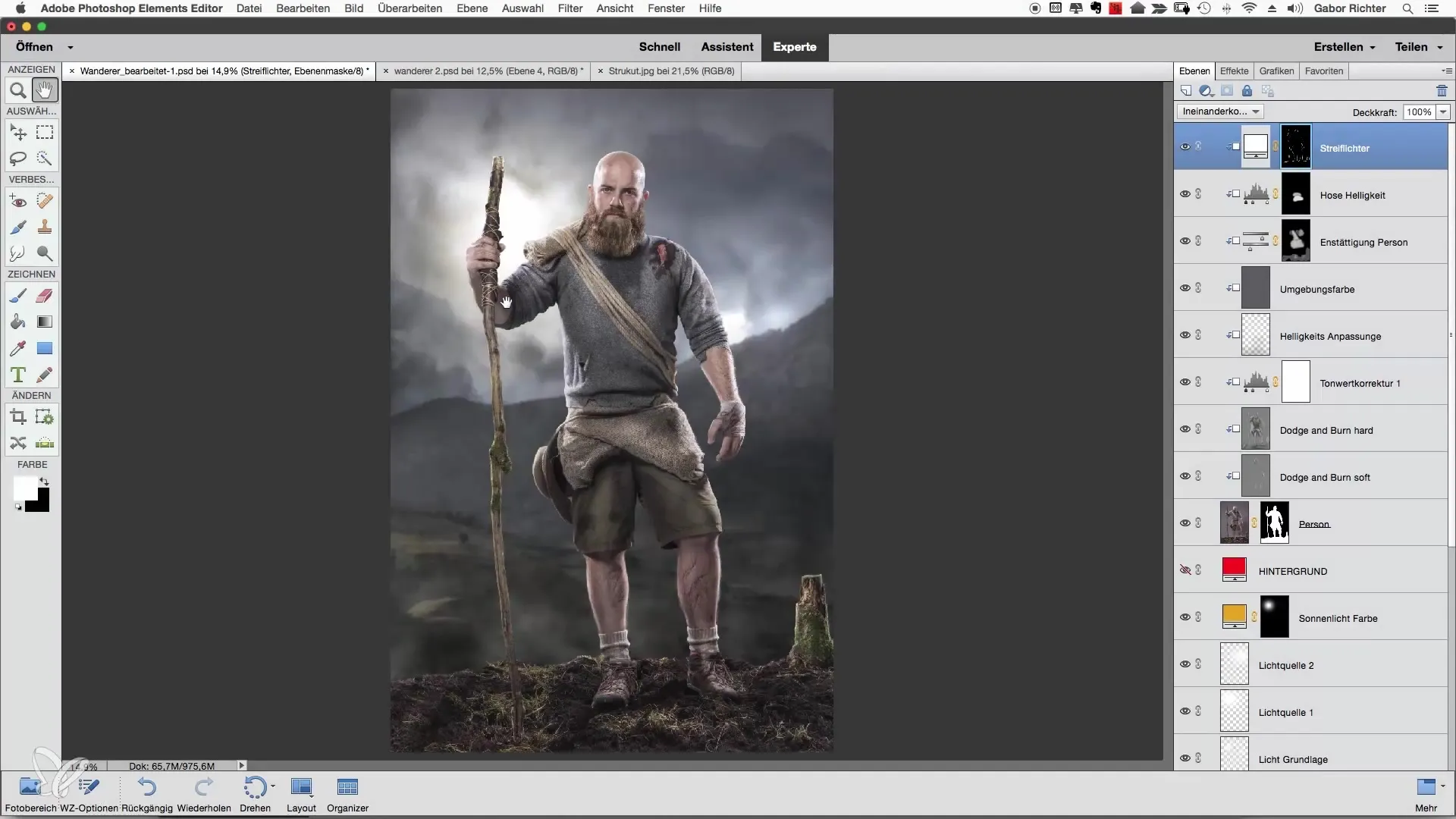Select the Rectangular Marquee tool

coord(45,133)
